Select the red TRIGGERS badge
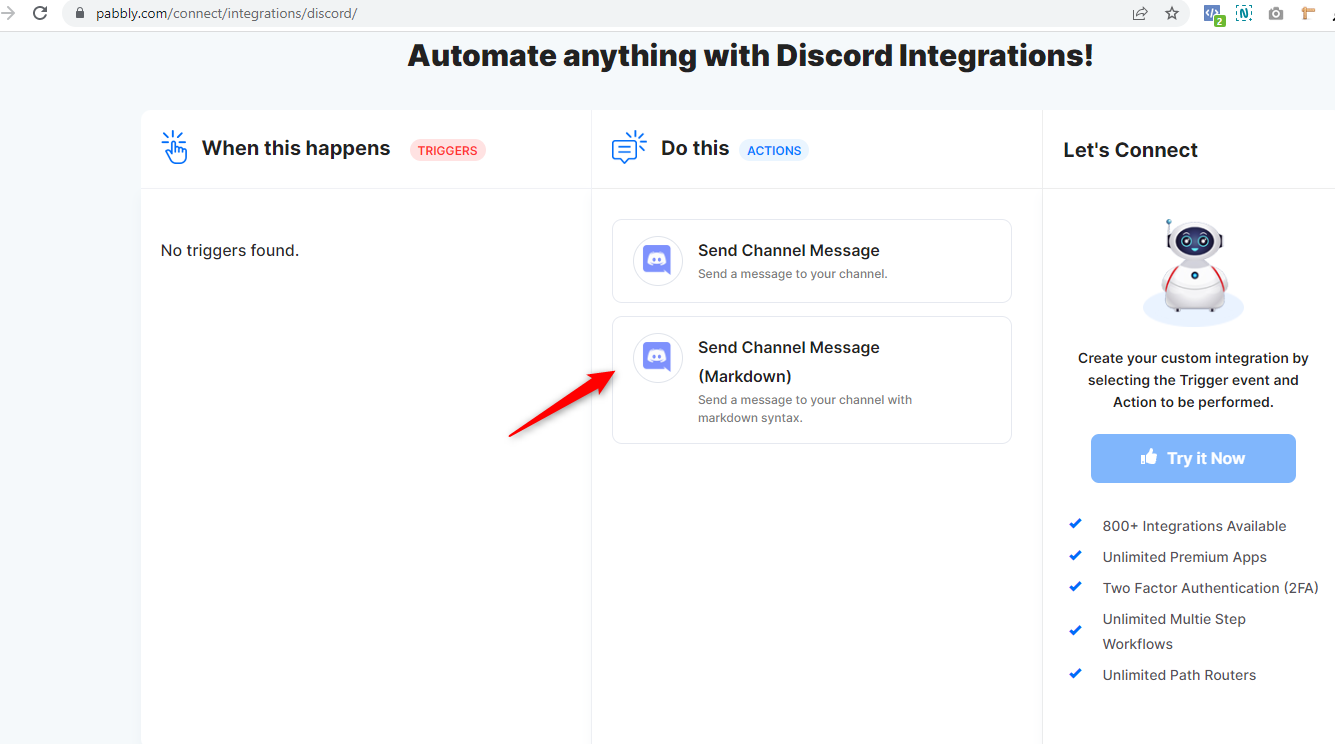 447,150
